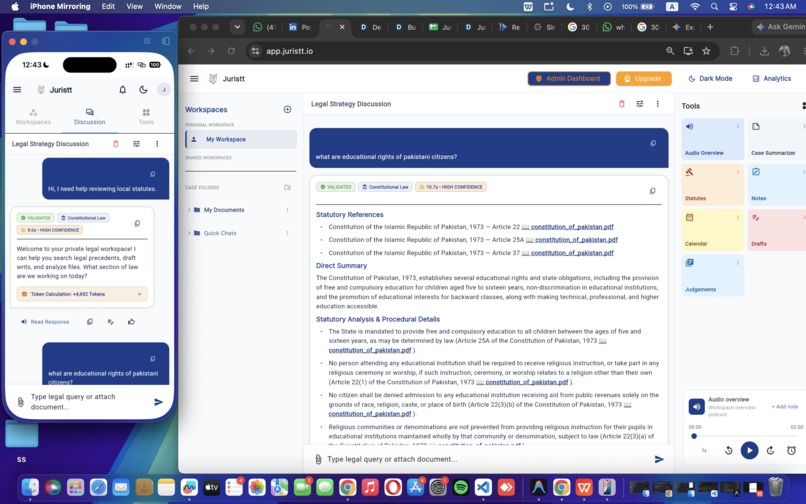This screenshot has width=806, height=504.
Task: Open a new browser tab
Action: pyautogui.click(x=710, y=27)
